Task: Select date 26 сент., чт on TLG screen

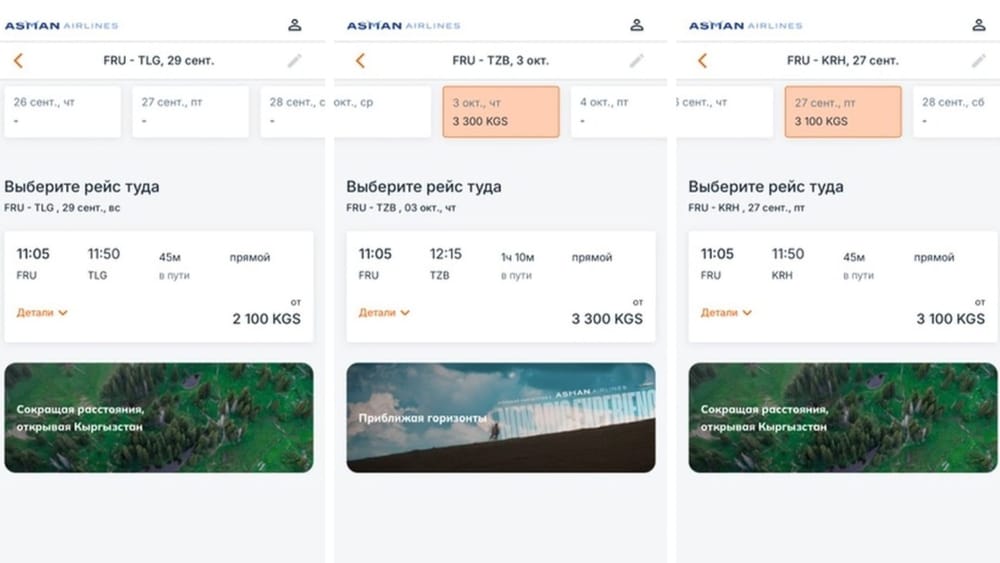Action: pyautogui.click(x=62, y=112)
